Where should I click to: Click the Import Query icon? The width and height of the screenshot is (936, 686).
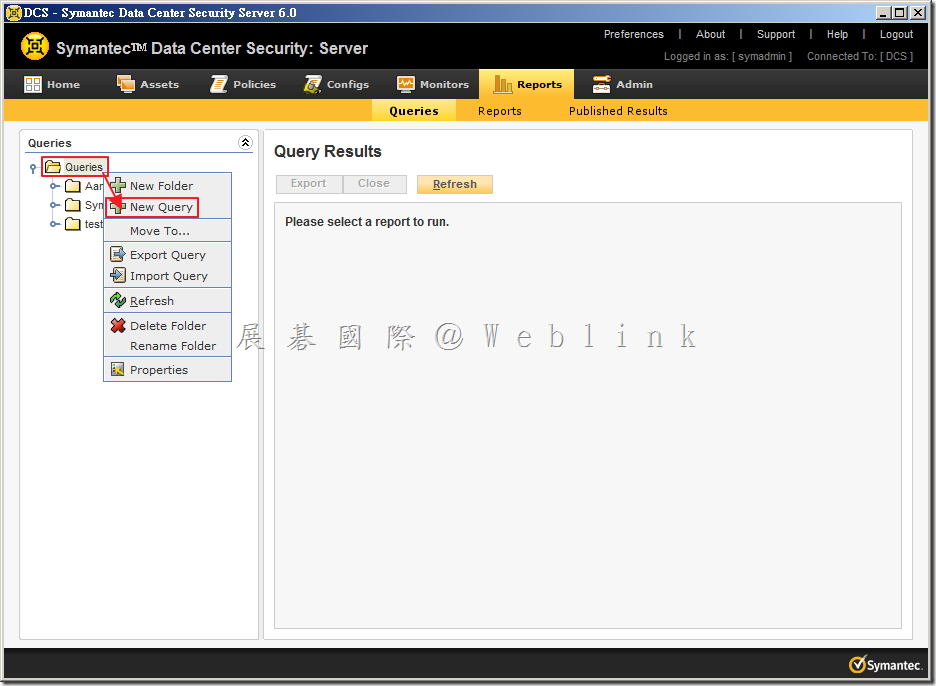click(x=118, y=275)
